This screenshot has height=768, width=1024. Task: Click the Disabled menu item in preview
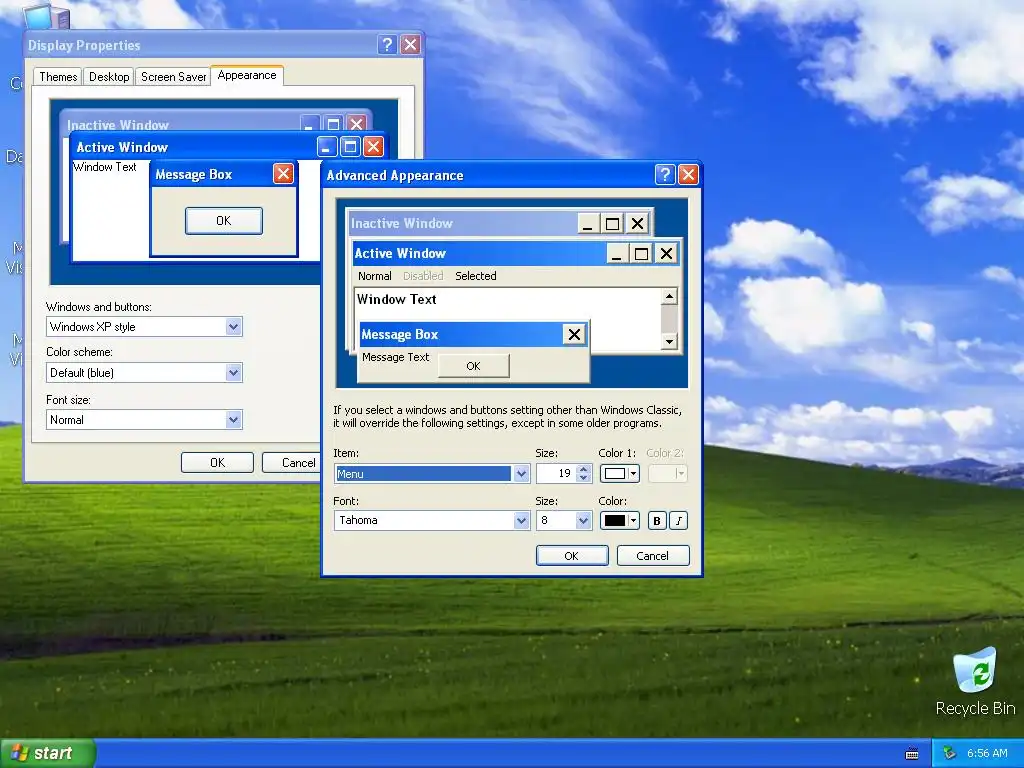423,276
